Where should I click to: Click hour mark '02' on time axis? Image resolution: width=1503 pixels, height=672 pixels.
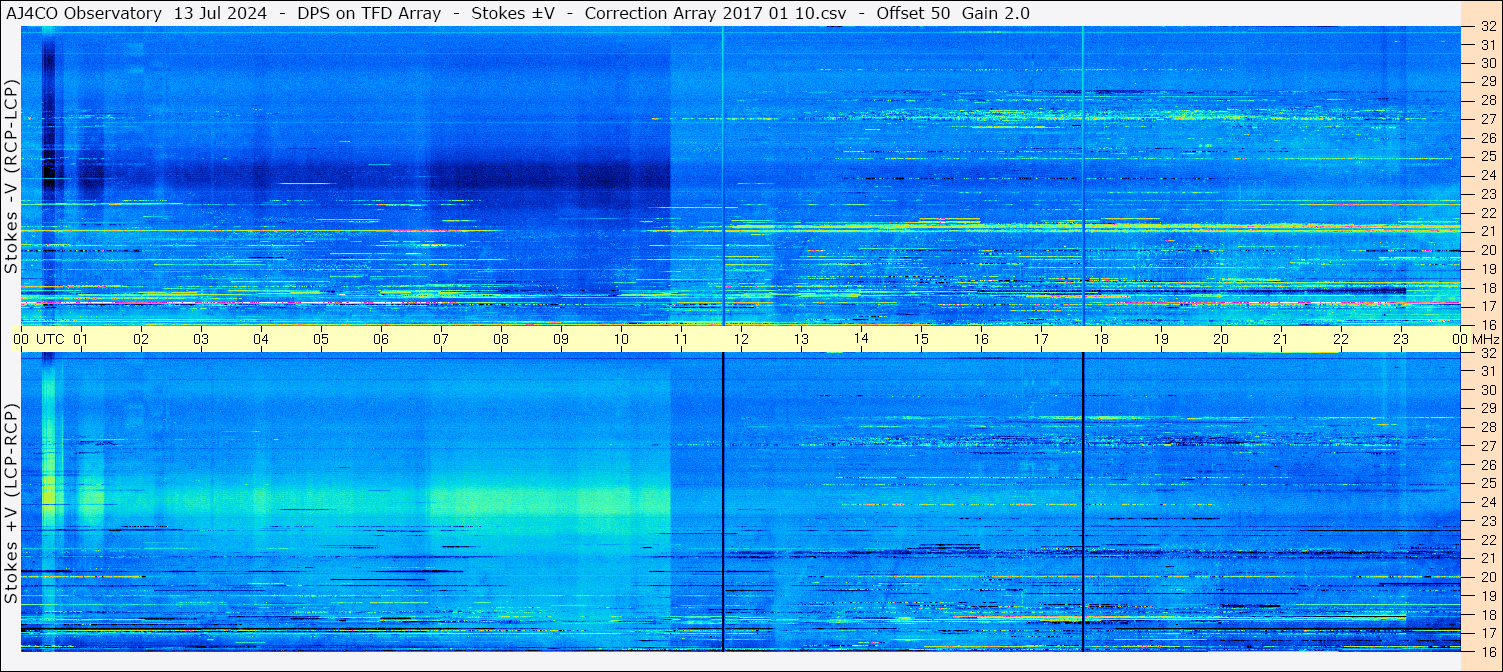pos(141,339)
